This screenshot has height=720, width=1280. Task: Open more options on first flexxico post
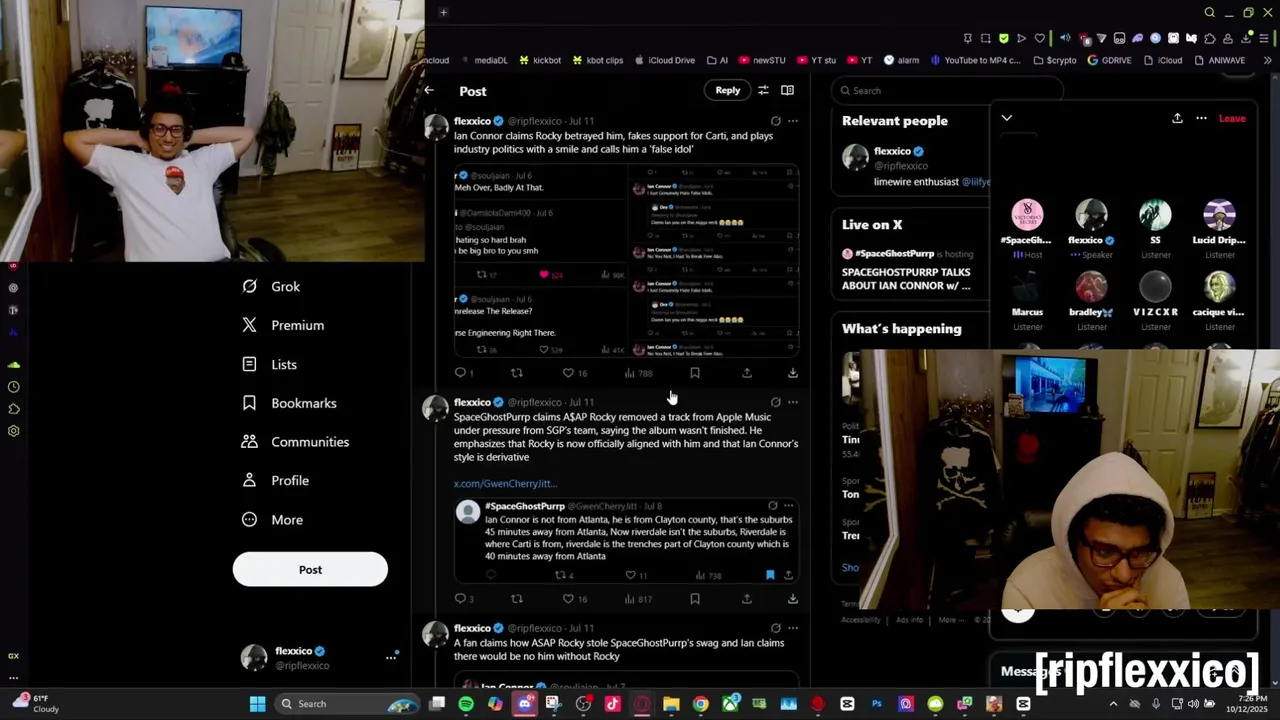[793, 121]
